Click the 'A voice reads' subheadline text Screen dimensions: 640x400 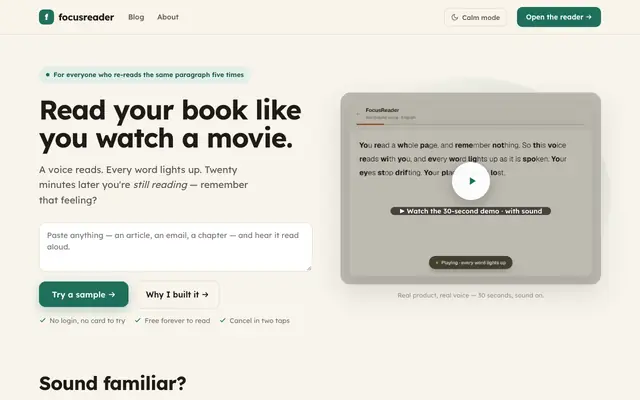click(144, 185)
